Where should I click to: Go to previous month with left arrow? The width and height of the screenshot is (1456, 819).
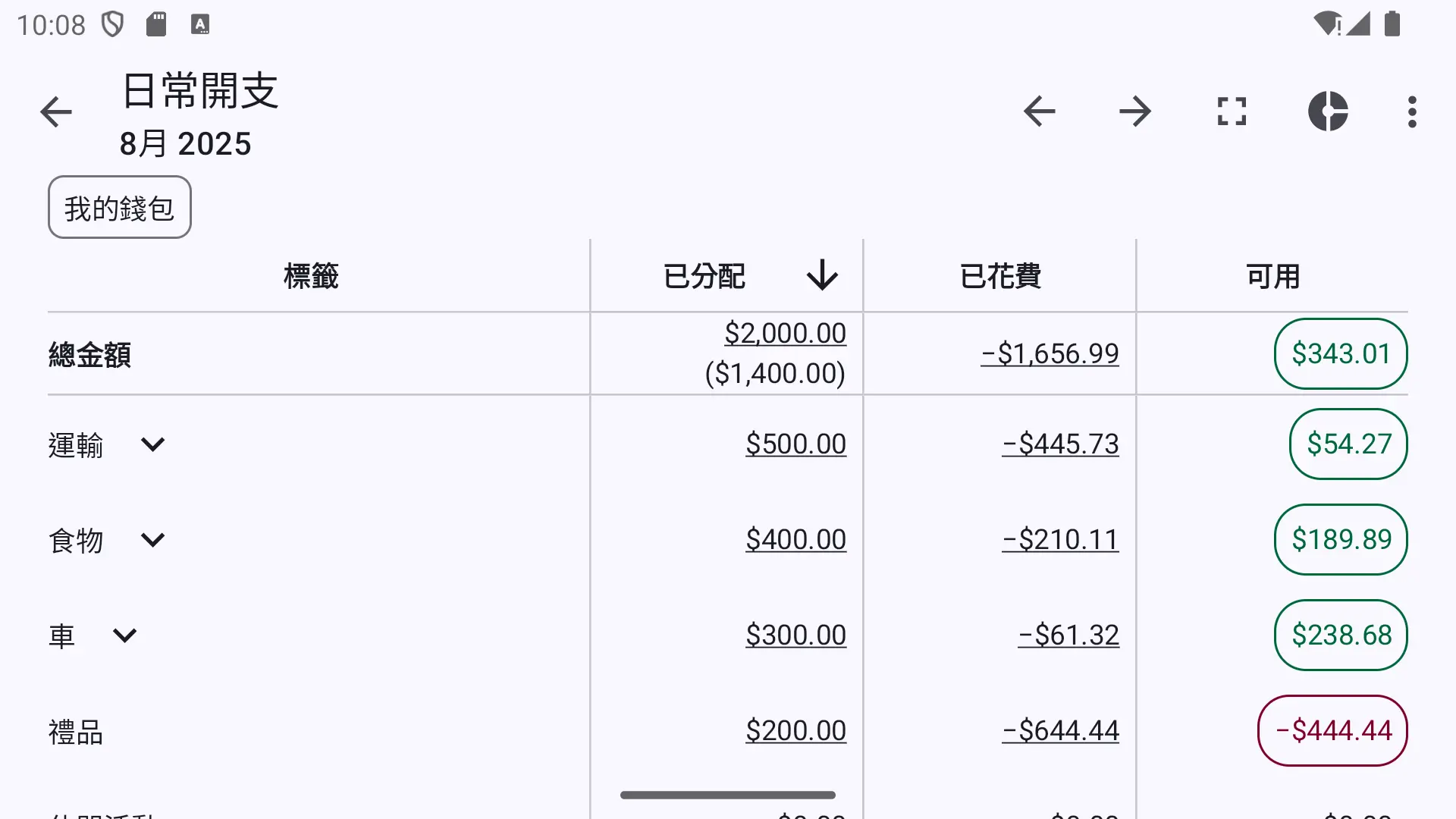pos(1039,111)
